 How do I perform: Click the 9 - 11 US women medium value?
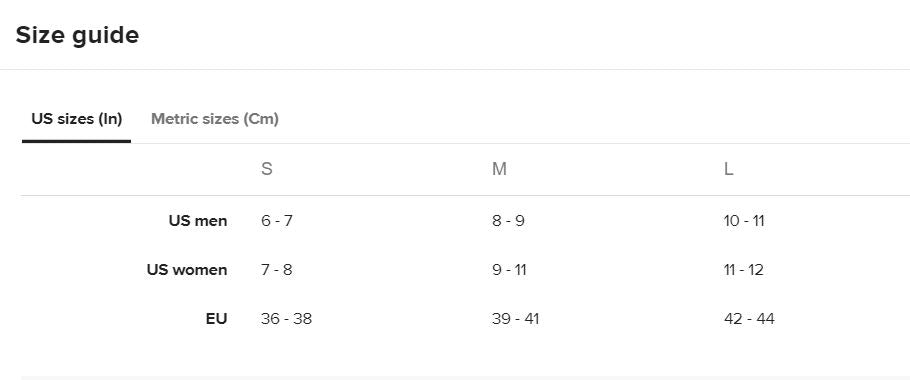click(x=509, y=270)
